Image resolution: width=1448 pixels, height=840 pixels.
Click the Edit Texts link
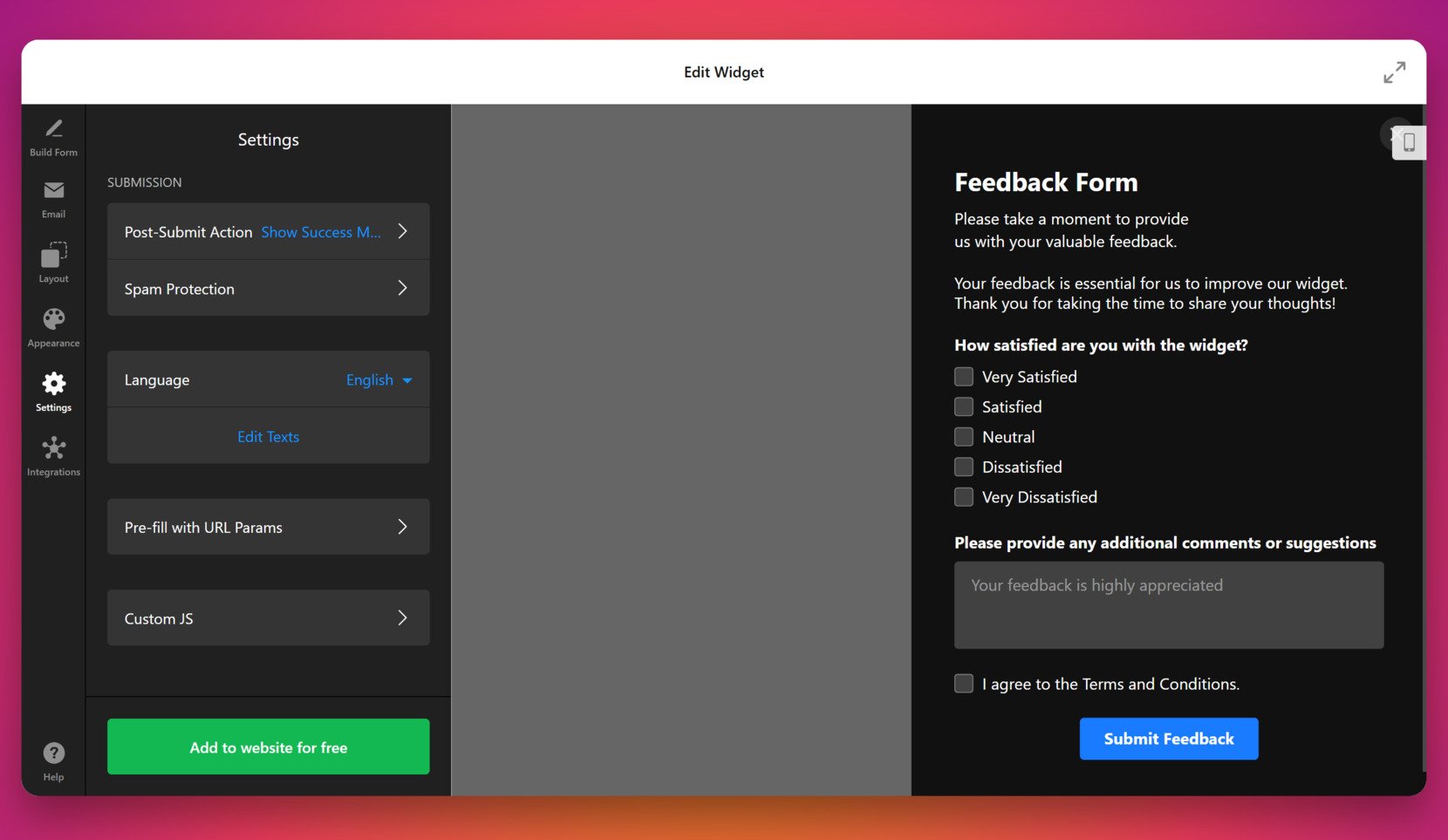(x=268, y=437)
